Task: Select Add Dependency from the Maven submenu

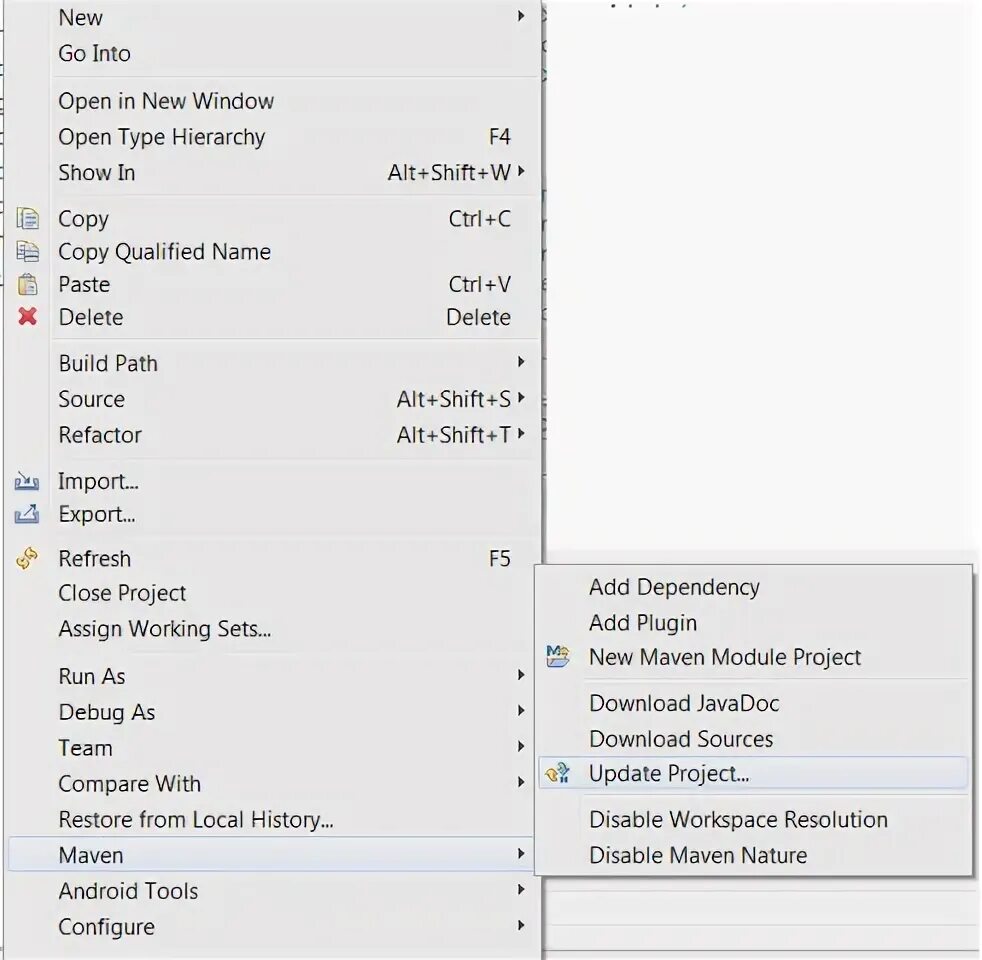Action: pos(674,587)
